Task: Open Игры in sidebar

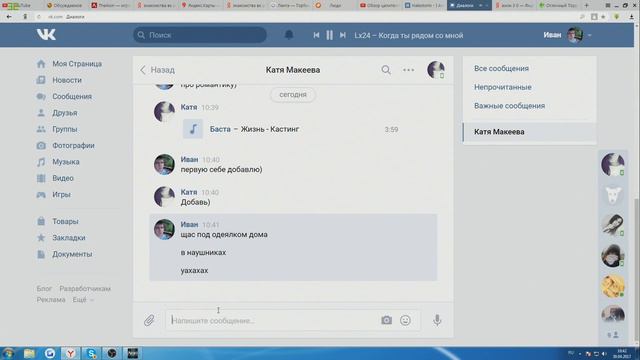Action: tap(61, 194)
